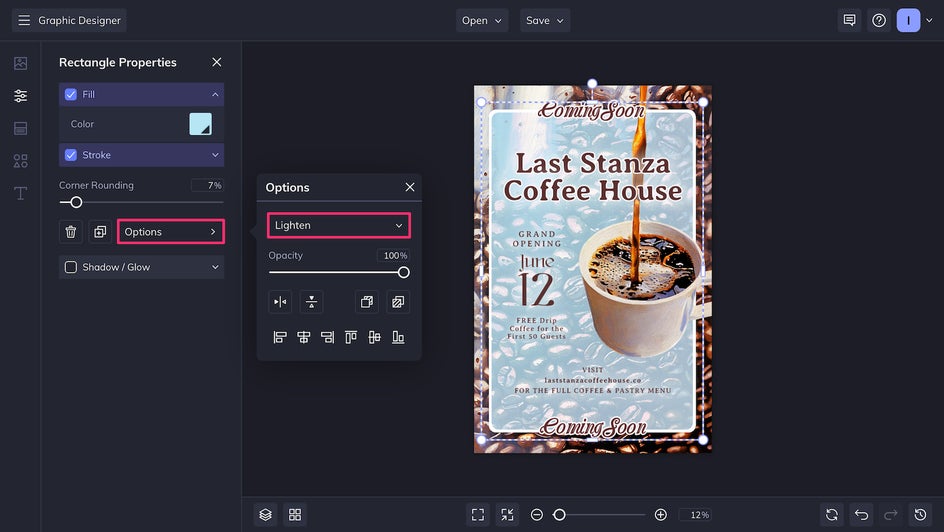Zoom out with minus icon

coord(537,515)
